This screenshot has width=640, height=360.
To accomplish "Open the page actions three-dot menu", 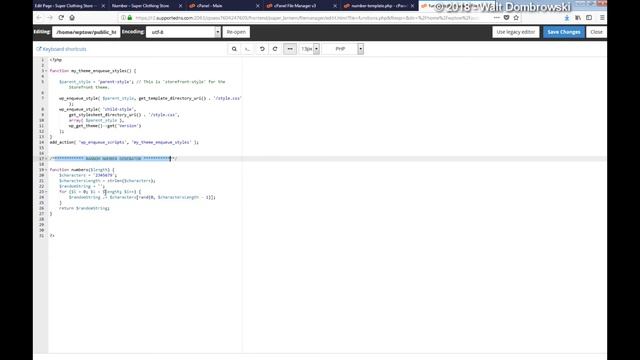I will [496, 18].
